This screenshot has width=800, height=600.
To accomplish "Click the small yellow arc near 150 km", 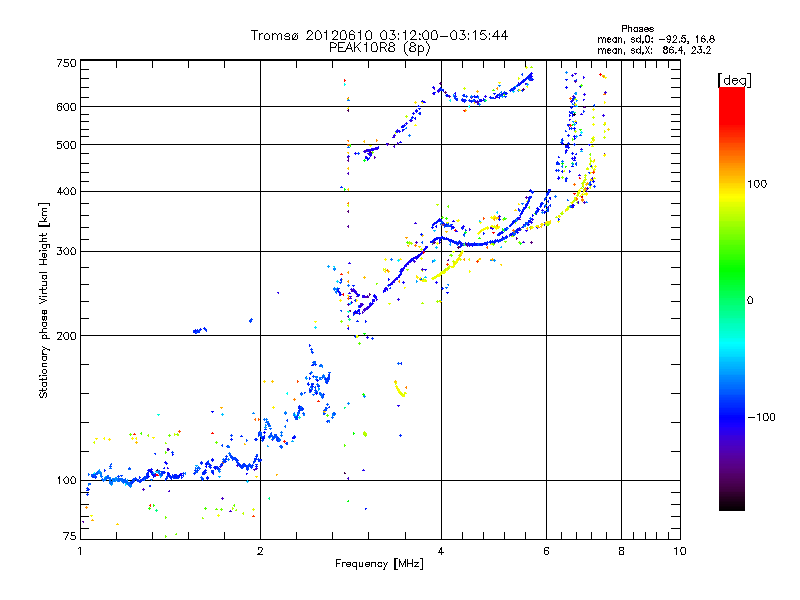I will tap(399, 389).
